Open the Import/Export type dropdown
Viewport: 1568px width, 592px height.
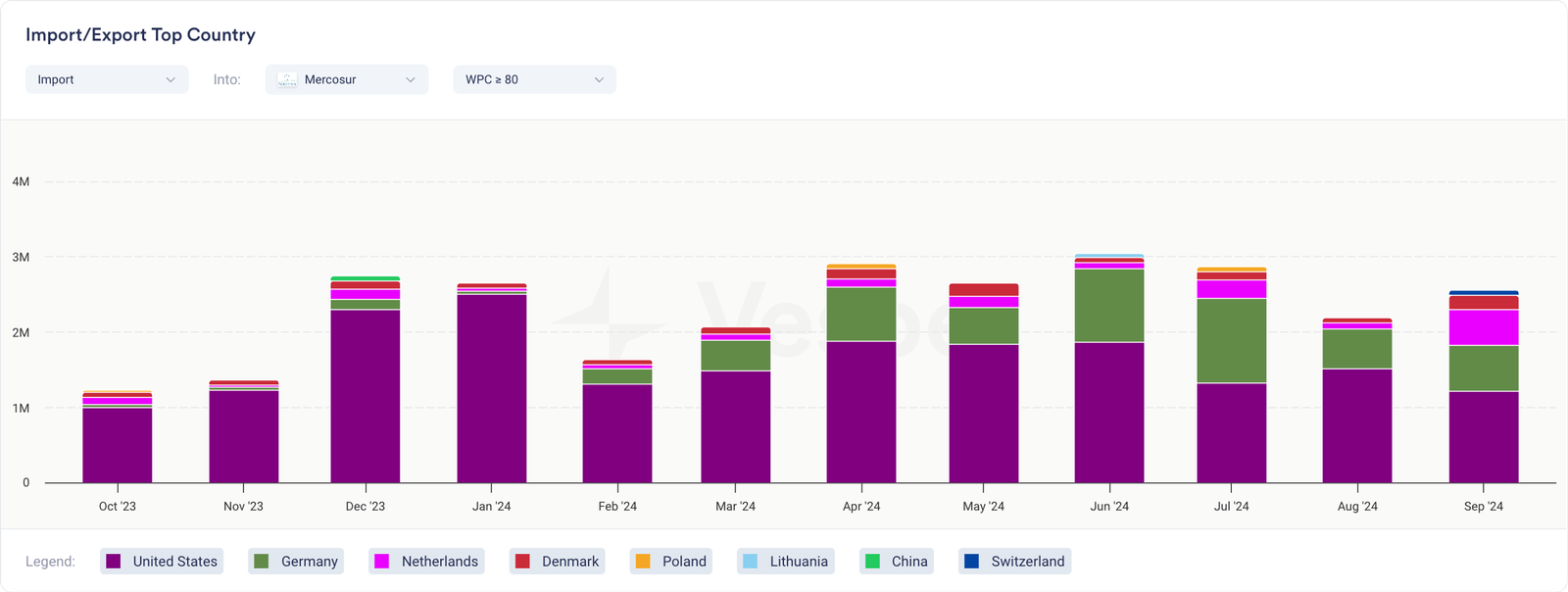tap(107, 79)
